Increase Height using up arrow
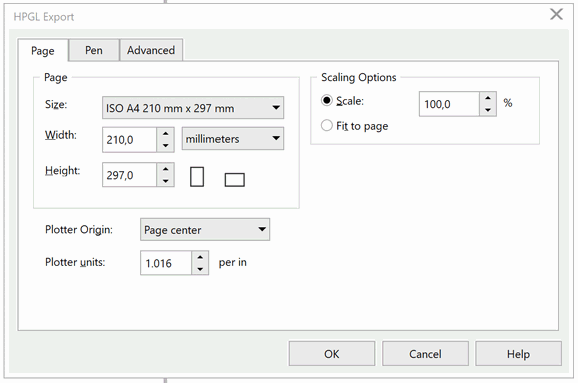The height and width of the screenshot is (383, 578). point(166,169)
